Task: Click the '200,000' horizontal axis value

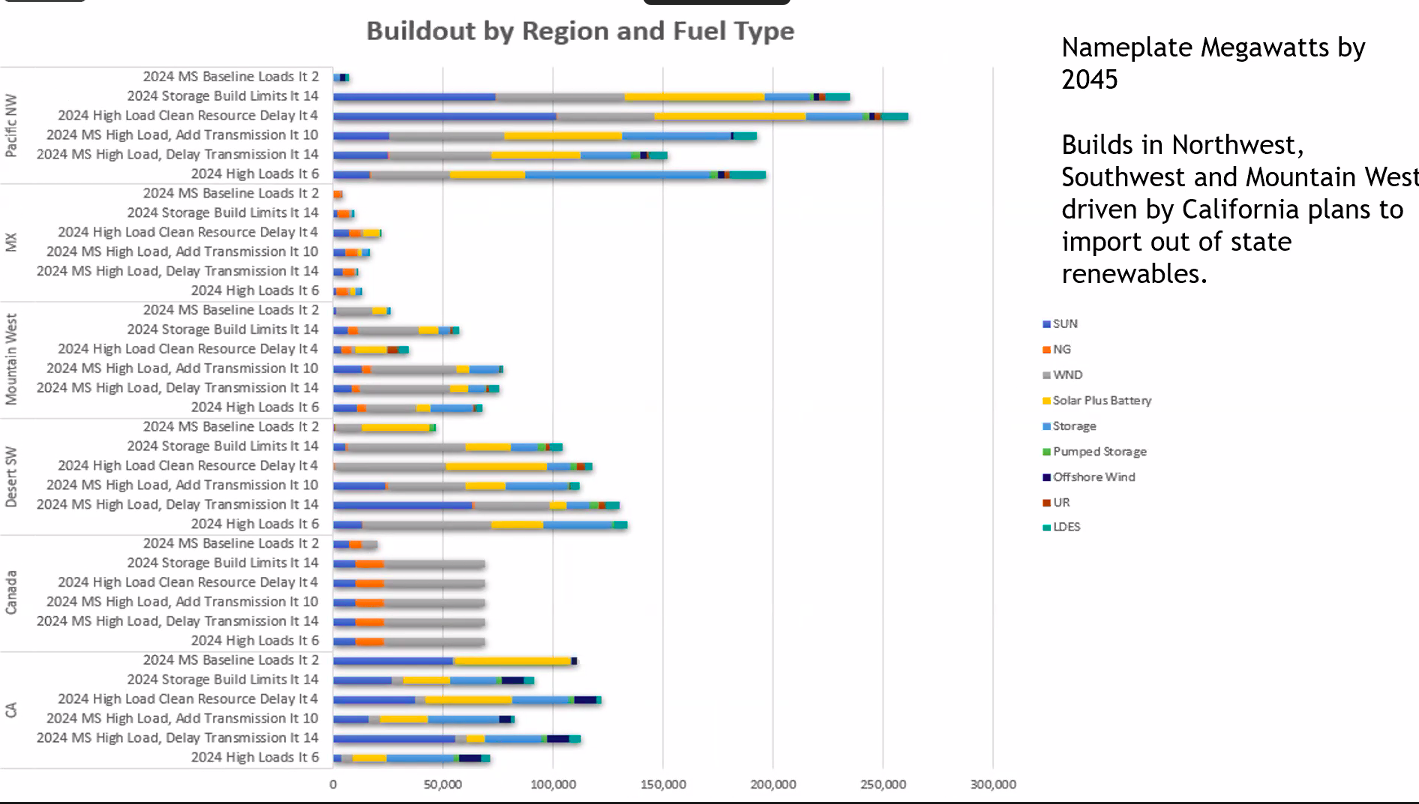Action: 773,785
